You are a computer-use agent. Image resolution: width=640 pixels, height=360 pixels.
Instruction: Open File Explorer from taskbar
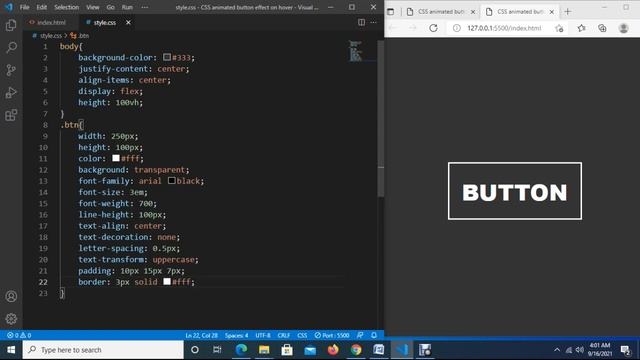(264, 350)
